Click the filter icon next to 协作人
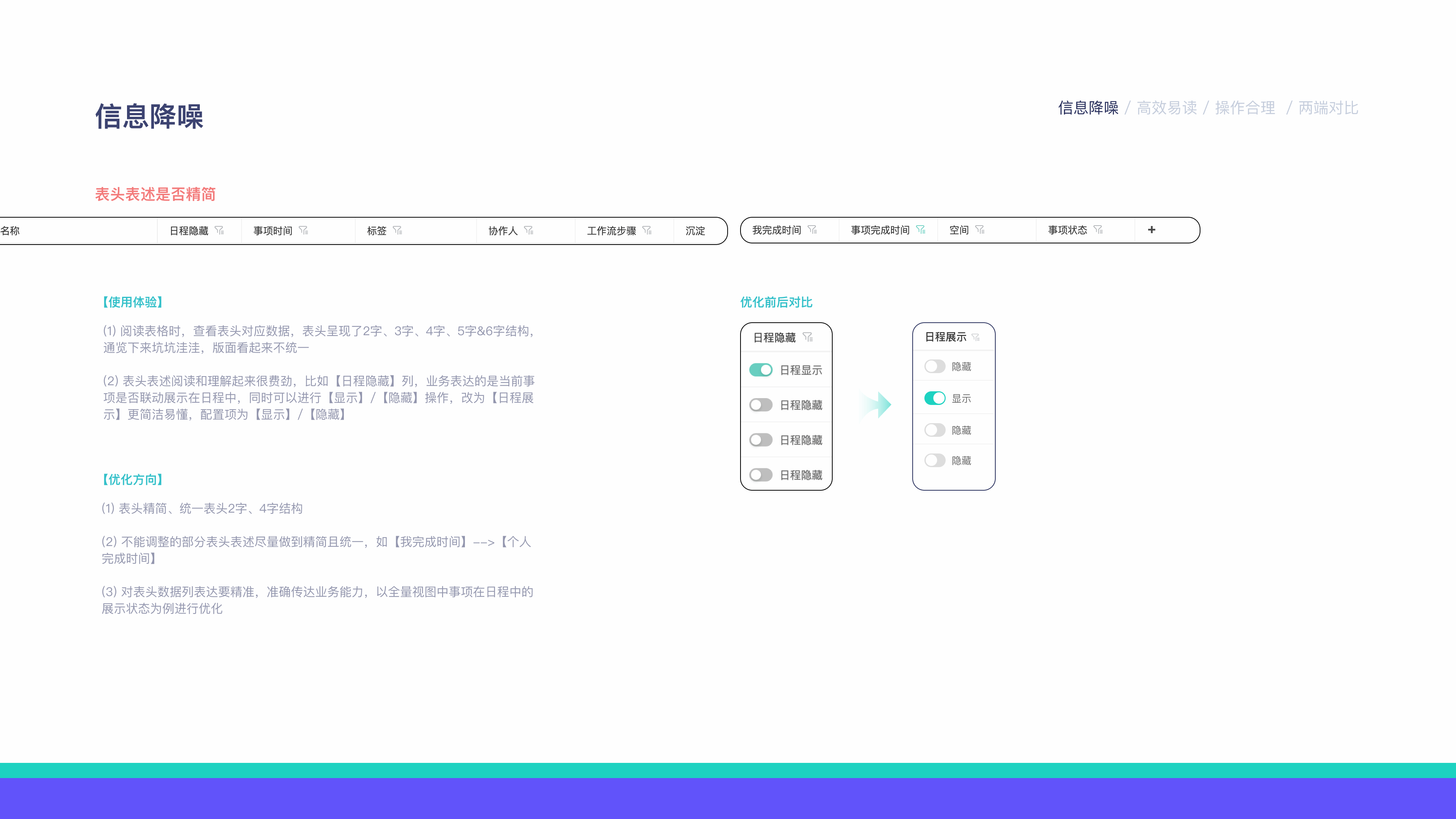1456x819 pixels. point(530,230)
